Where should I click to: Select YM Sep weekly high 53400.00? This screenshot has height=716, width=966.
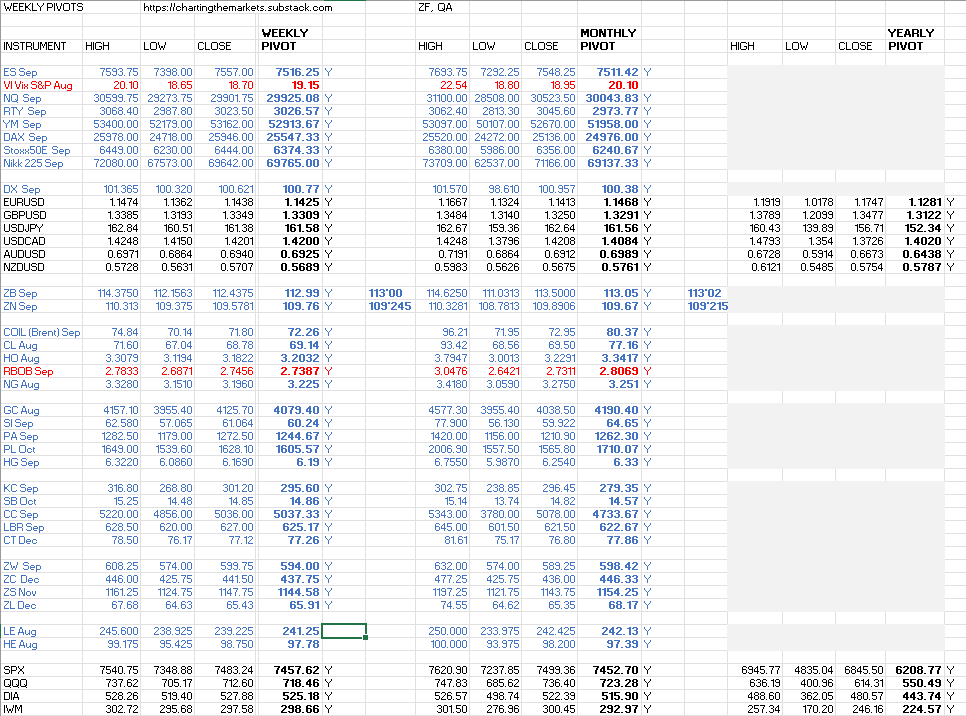pos(115,124)
